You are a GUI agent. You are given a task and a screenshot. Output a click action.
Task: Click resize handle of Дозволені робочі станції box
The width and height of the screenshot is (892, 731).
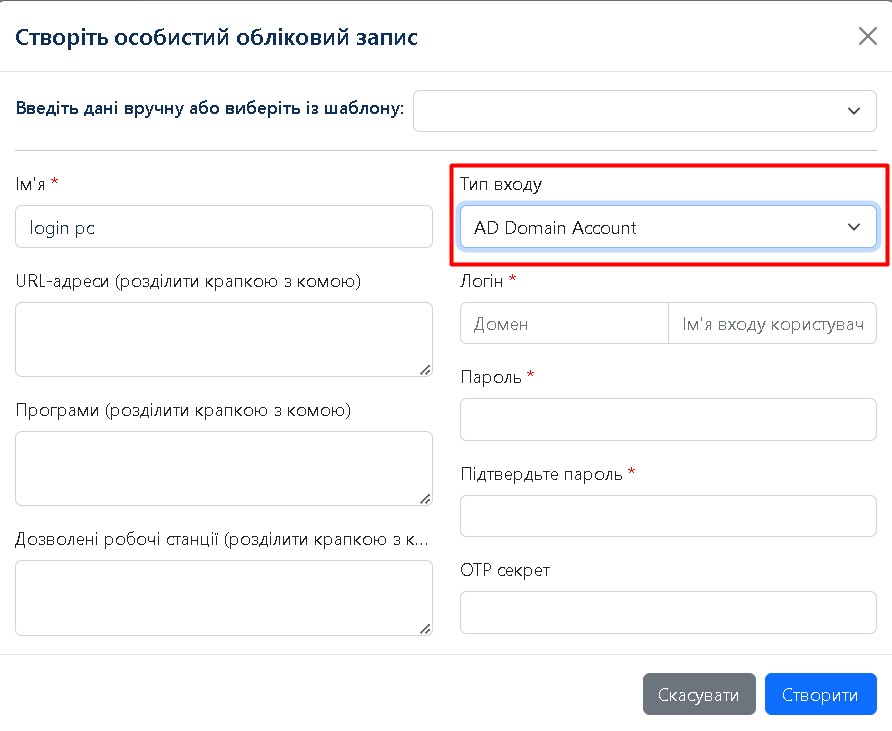pyautogui.click(x=425, y=627)
